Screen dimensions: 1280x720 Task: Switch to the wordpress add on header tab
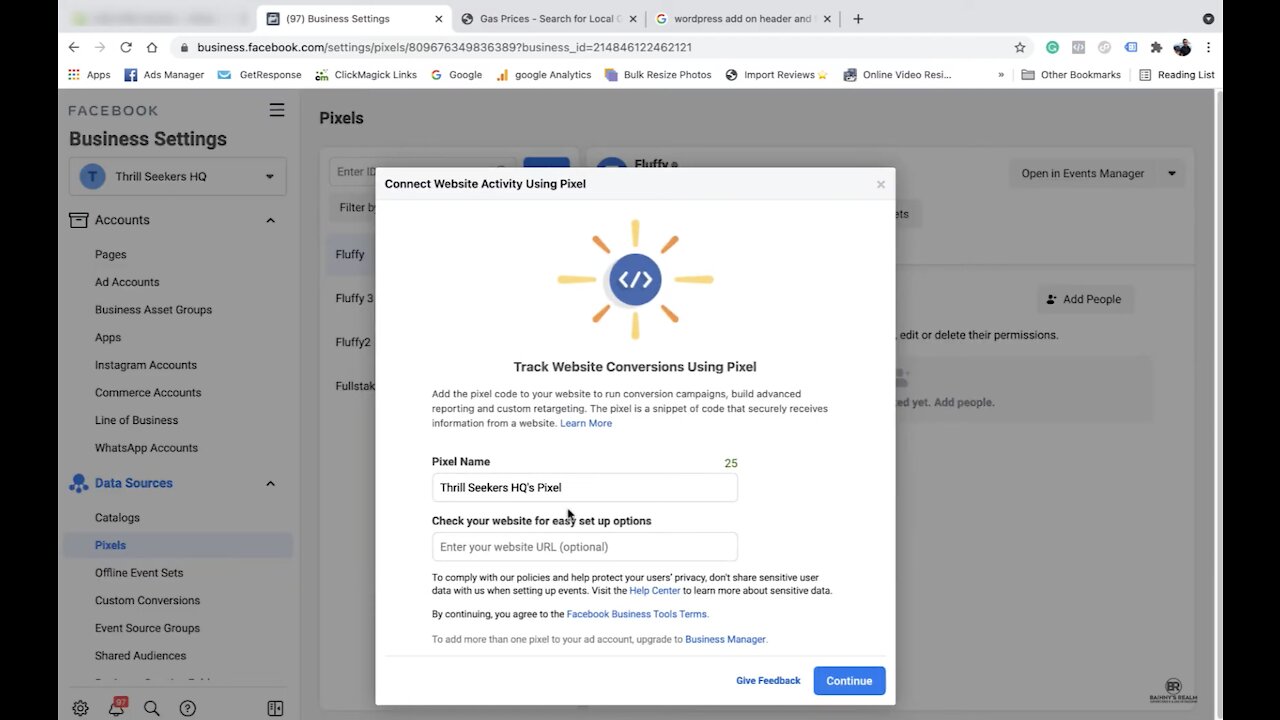(743, 18)
